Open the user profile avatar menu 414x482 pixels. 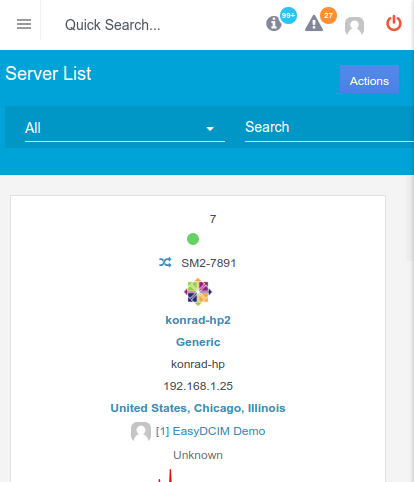pyautogui.click(x=354, y=26)
